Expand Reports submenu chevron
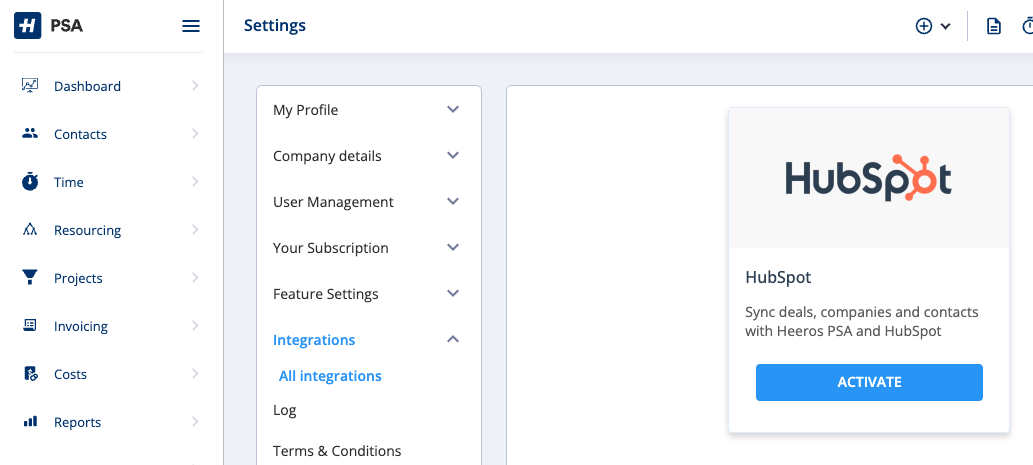The image size is (1033, 465). 195,422
